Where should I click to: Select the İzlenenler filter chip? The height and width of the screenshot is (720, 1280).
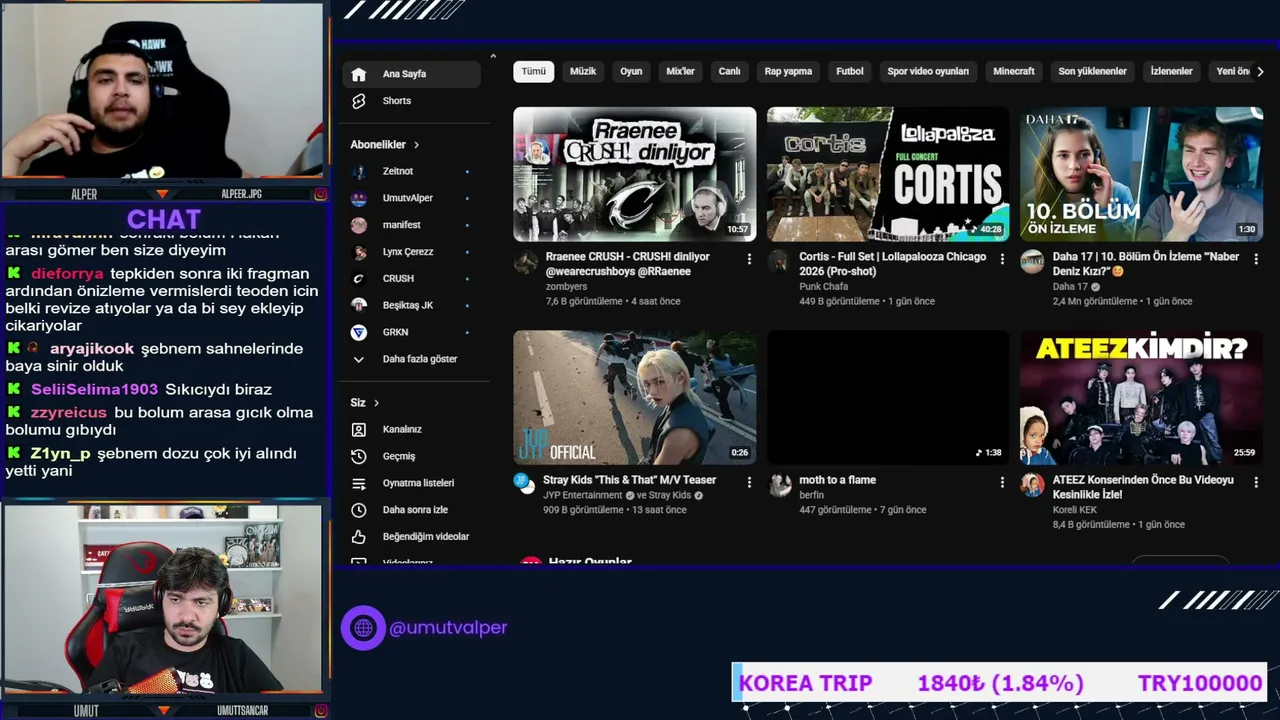pos(1171,72)
